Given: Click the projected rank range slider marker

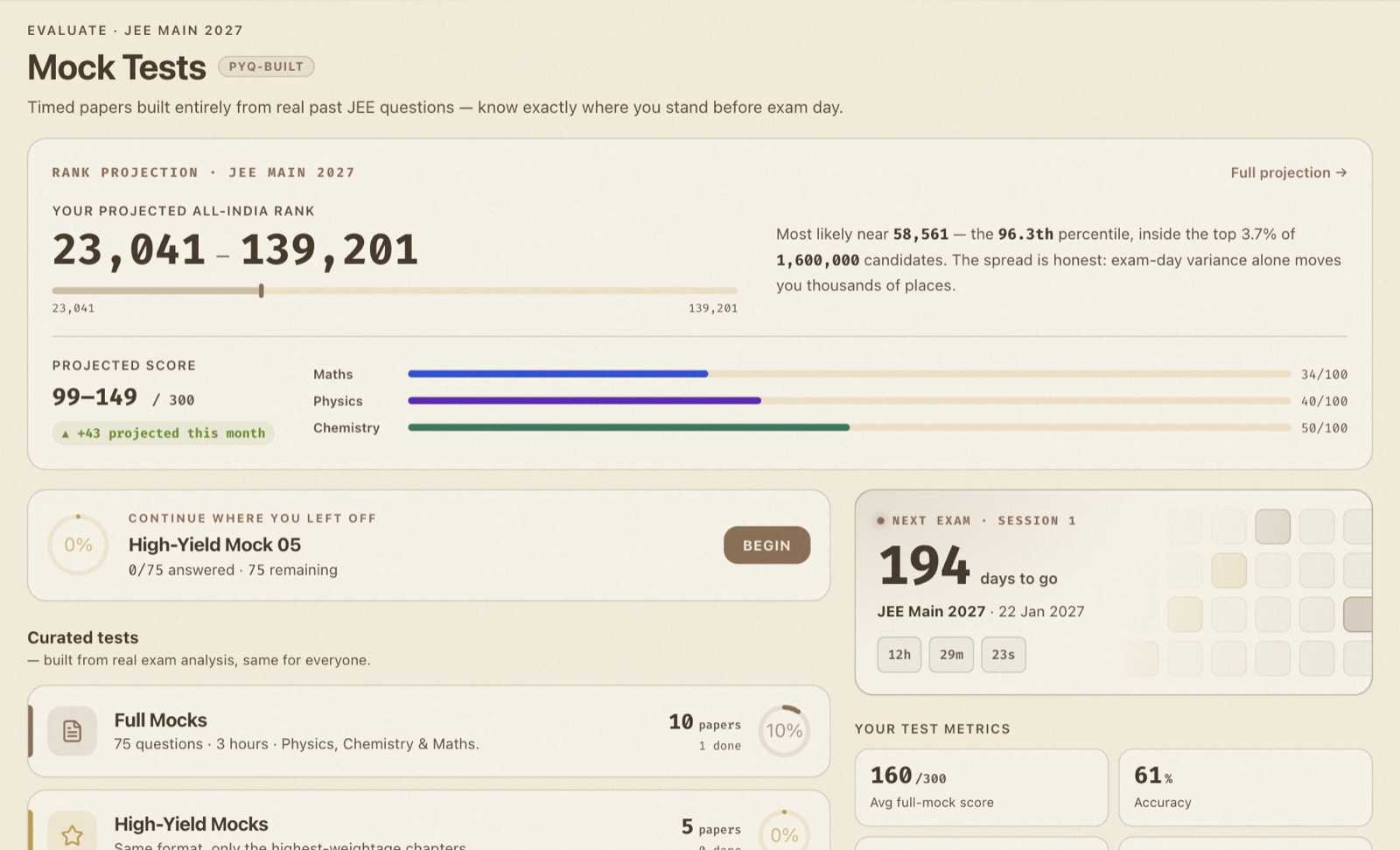Looking at the screenshot, I should click(261, 291).
